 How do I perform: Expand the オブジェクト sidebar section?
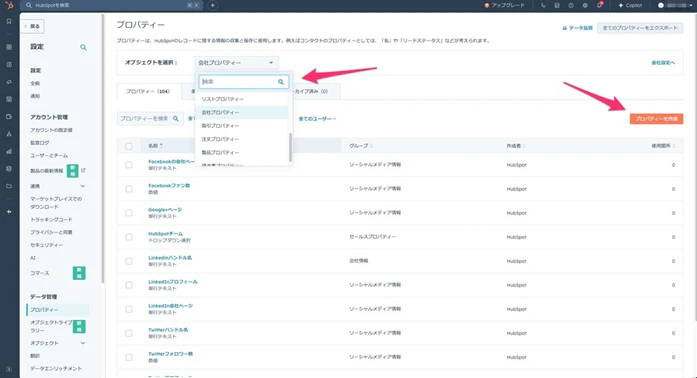pyautogui.click(x=83, y=343)
